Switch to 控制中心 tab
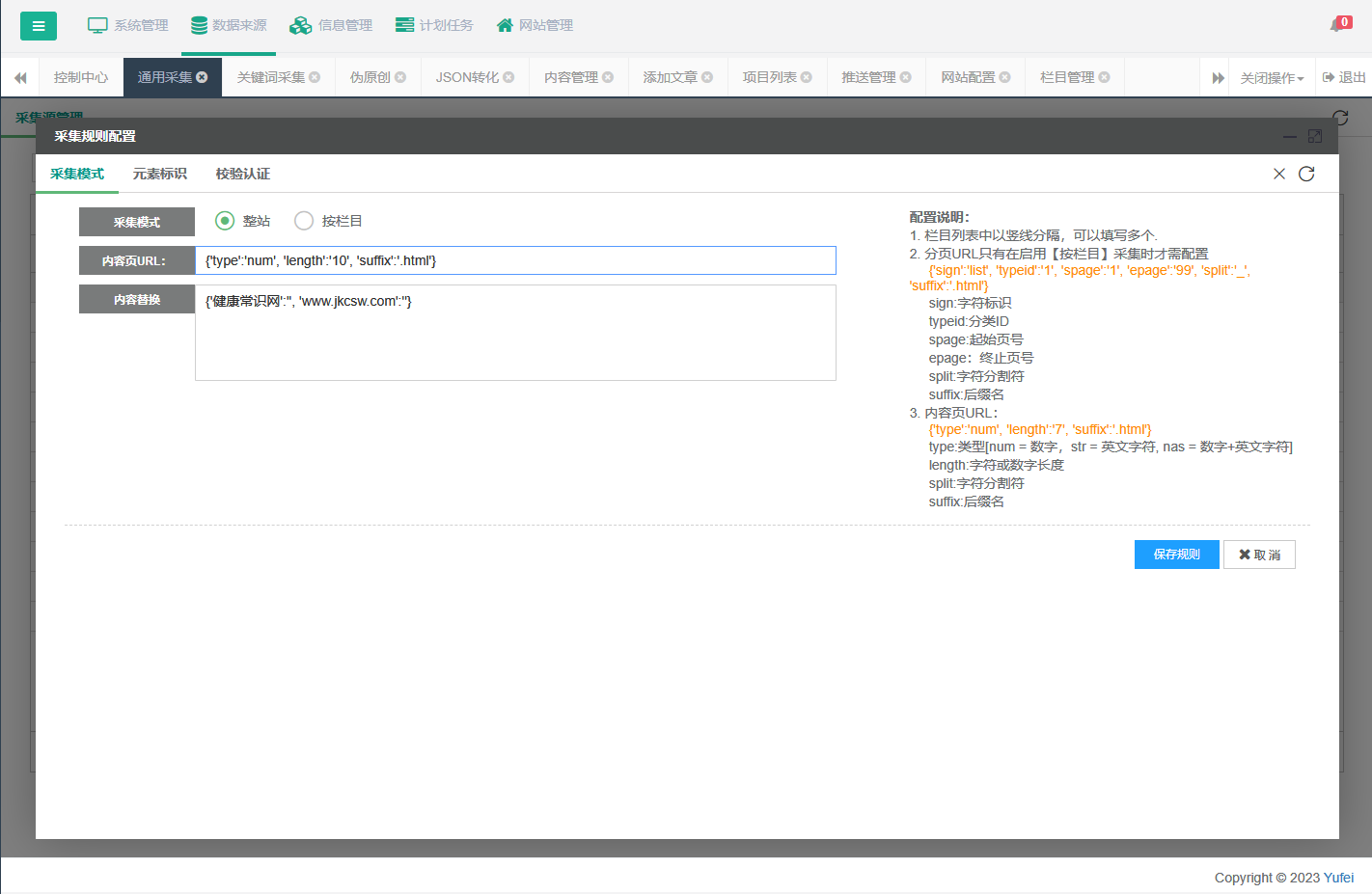 (x=81, y=77)
